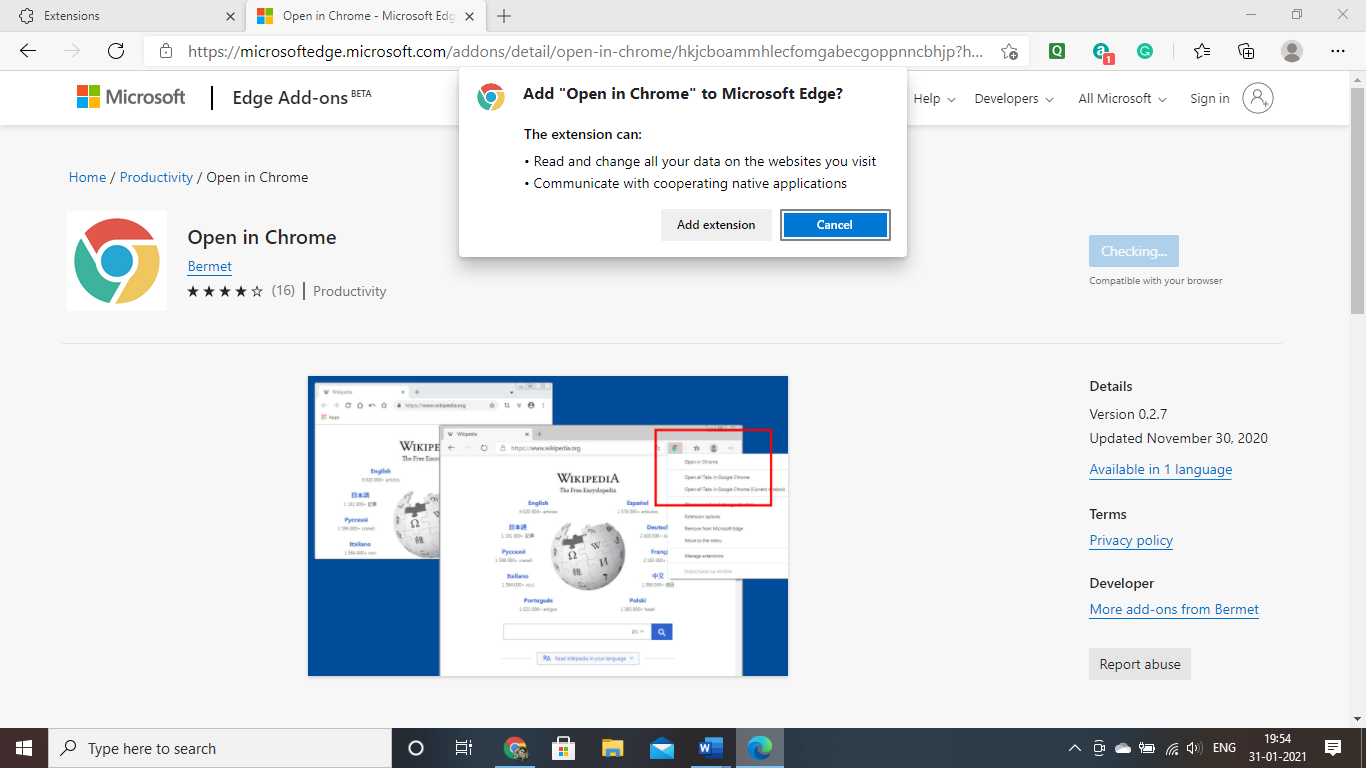Click the Checking... button
Image resolution: width=1366 pixels, height=768 pixels.
(x=1134, y=251)
